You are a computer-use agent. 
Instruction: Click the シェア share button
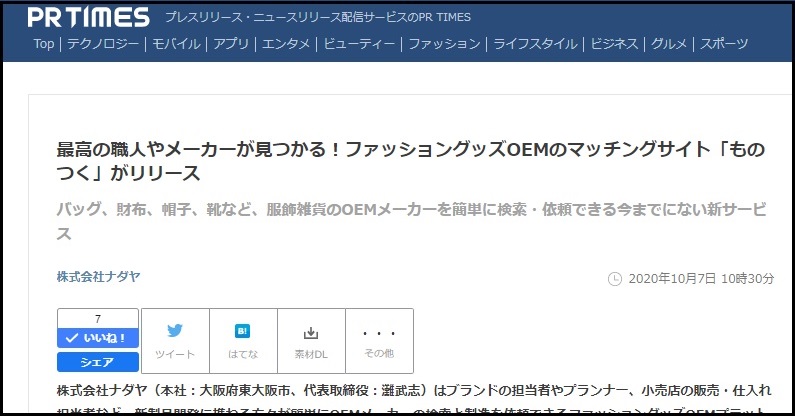coord(98,362)
